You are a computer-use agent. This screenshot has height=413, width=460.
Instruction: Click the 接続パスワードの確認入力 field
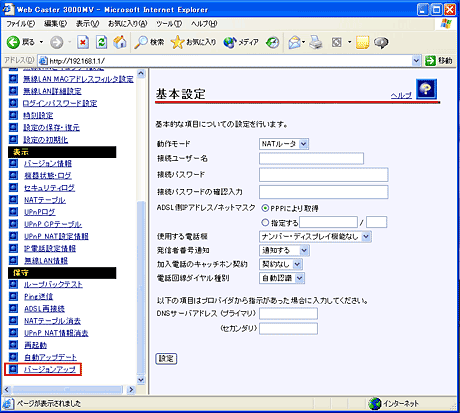[x=324, y=192]
